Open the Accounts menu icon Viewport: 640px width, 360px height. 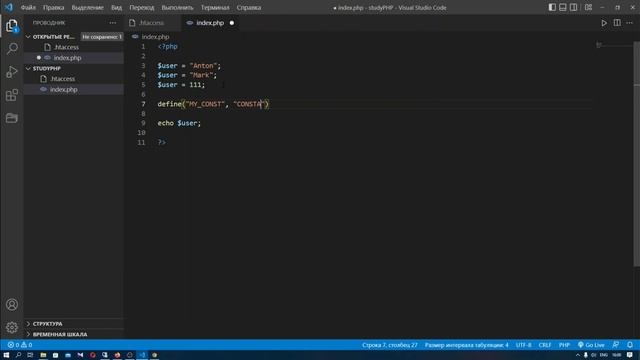pos(12,304)
